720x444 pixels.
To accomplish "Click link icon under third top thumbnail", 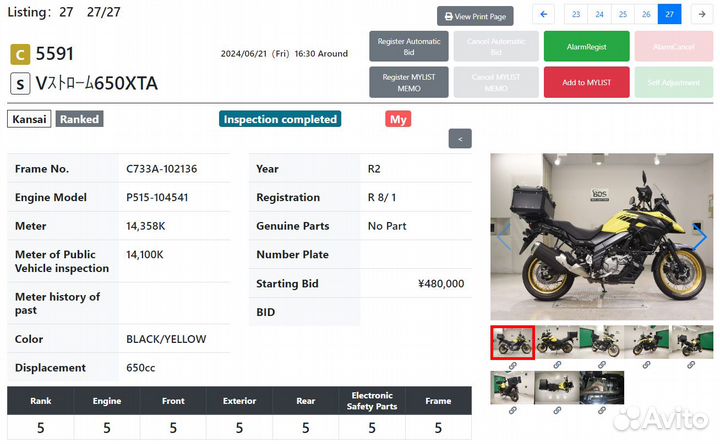I will coord(602,365).
